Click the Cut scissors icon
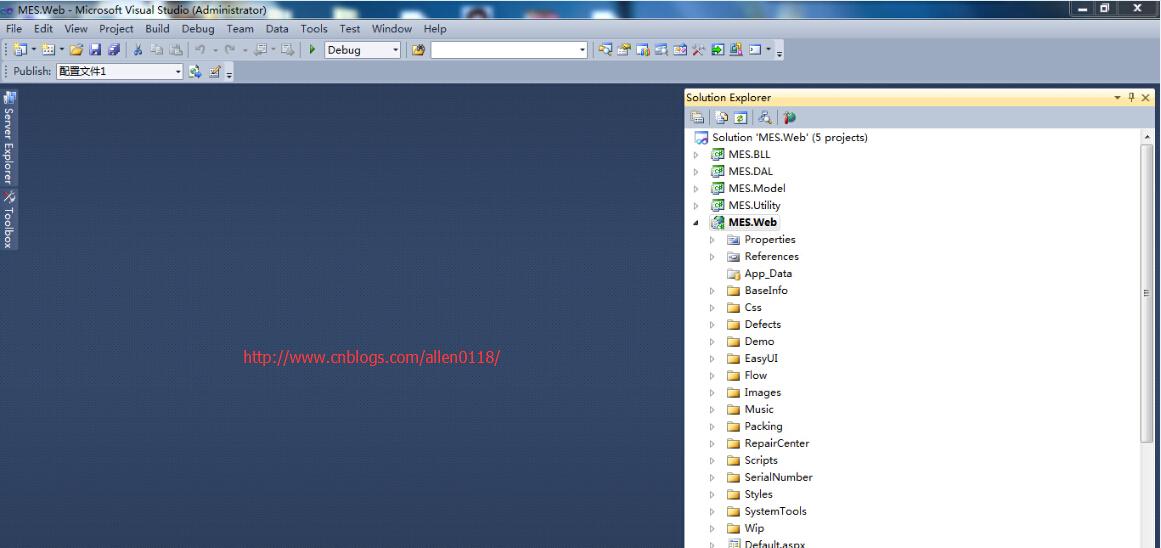The image size is (1161, 548). pyautogui.click(x=137, y=50)
